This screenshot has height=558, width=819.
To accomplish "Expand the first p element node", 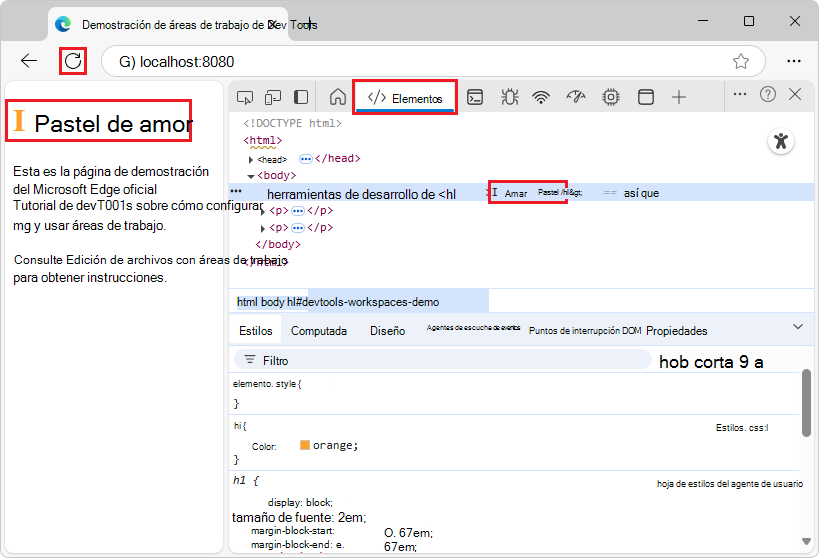I will tap(263, 211).
